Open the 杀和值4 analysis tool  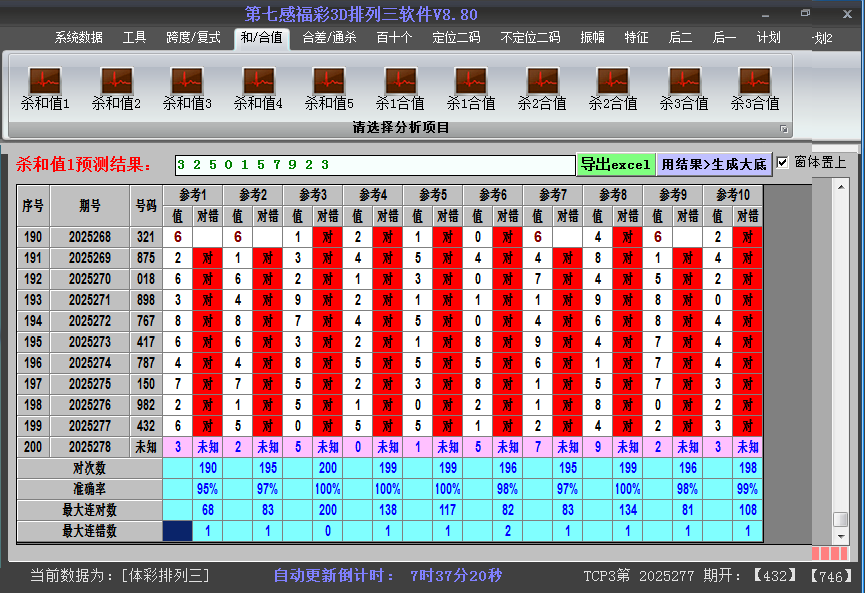click(x=257, y=88)
